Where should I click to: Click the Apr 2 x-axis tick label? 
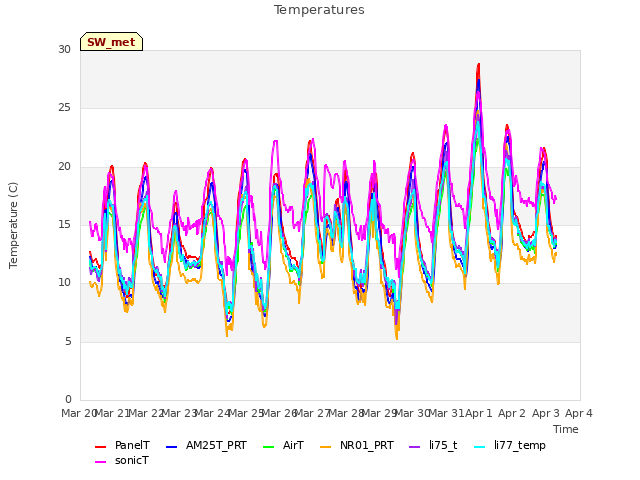coord(512,413)
